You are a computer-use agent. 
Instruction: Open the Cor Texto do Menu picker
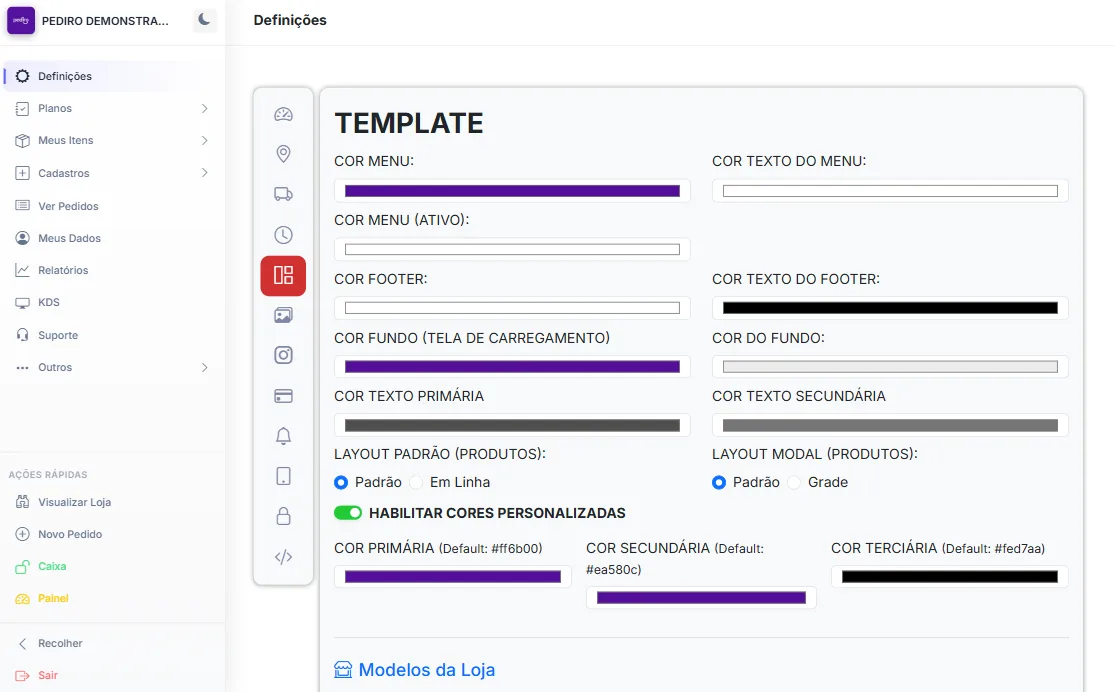(x=890, y=191)
